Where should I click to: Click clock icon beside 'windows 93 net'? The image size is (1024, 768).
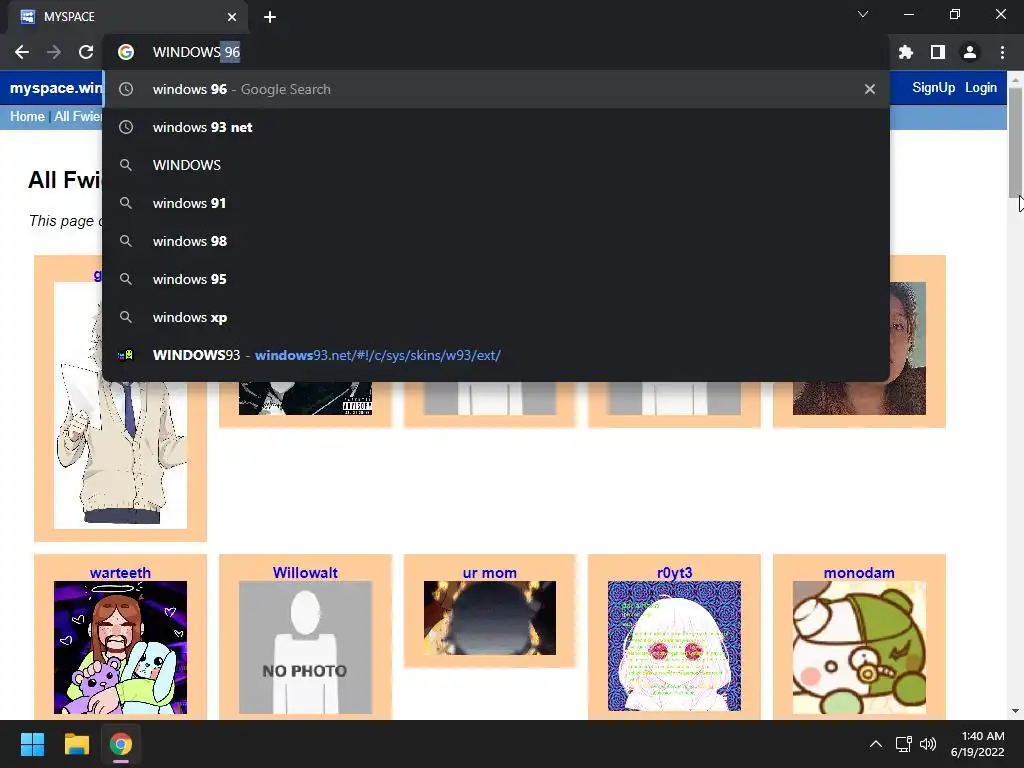126,127
